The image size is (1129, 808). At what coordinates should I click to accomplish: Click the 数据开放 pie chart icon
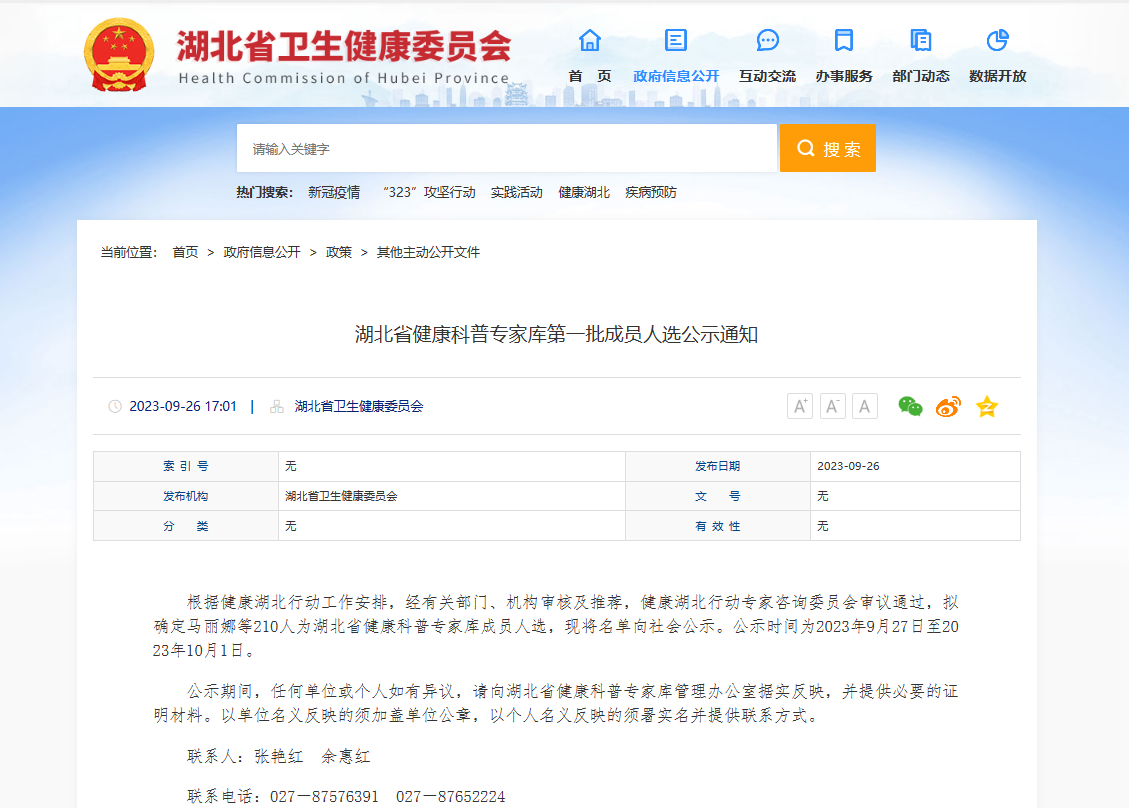(x=997, y=40)
